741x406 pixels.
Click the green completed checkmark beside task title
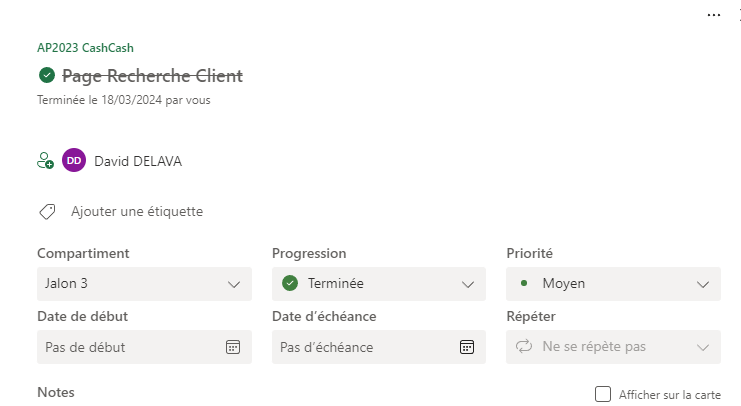46,75
